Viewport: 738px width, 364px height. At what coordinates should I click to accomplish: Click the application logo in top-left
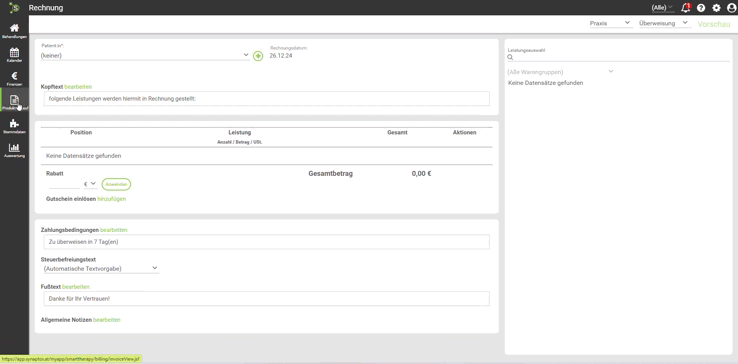15,8
